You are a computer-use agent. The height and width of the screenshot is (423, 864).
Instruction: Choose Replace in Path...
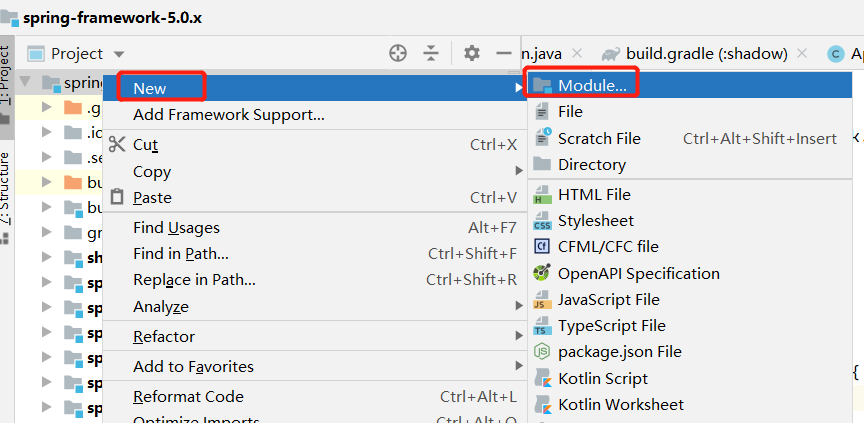[x=314, y=280]
